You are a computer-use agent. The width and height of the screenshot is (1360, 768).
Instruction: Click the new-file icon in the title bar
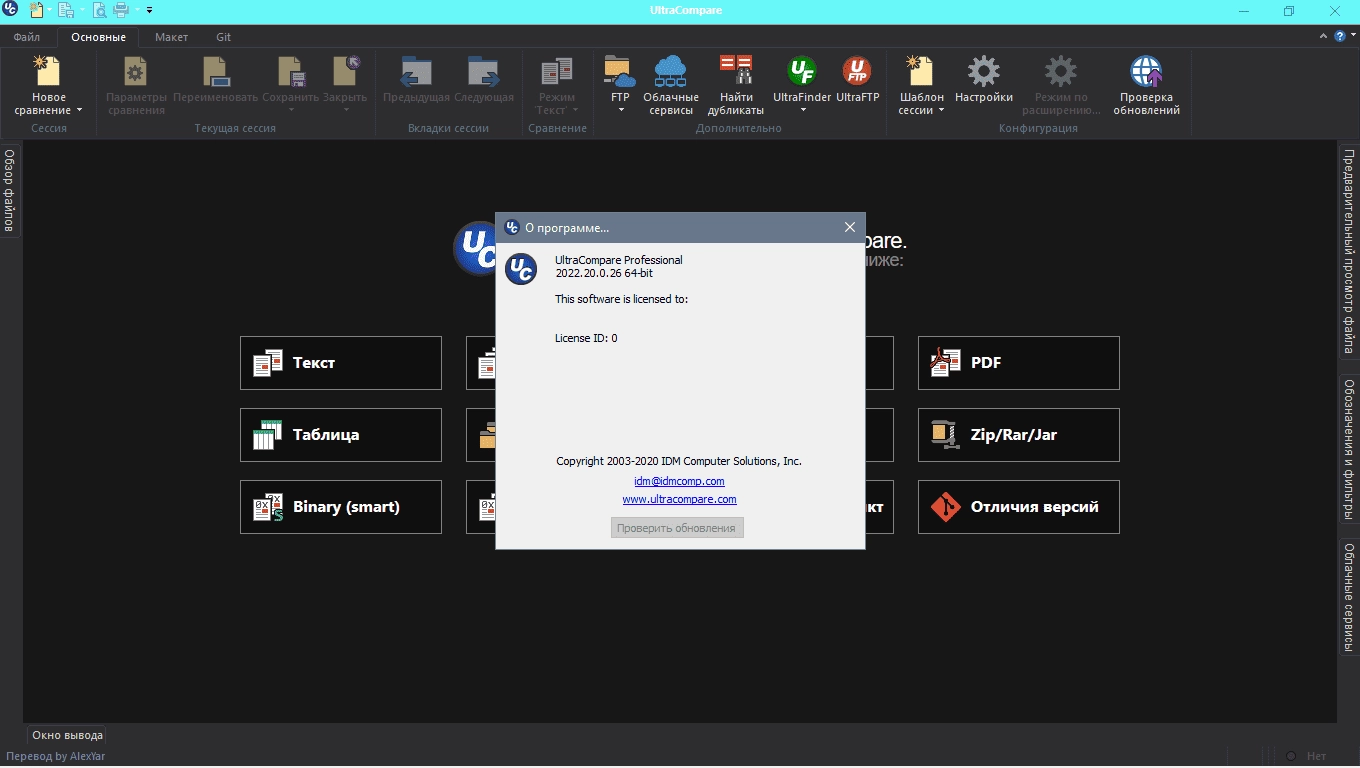pyautogui.click(x=37, y=11)
